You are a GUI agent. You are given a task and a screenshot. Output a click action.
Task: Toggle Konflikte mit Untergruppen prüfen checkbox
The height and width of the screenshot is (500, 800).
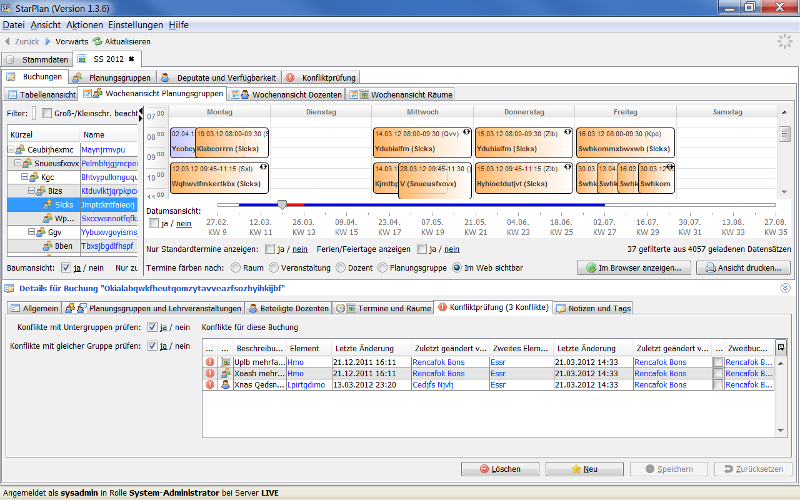[x=152, y=327]
